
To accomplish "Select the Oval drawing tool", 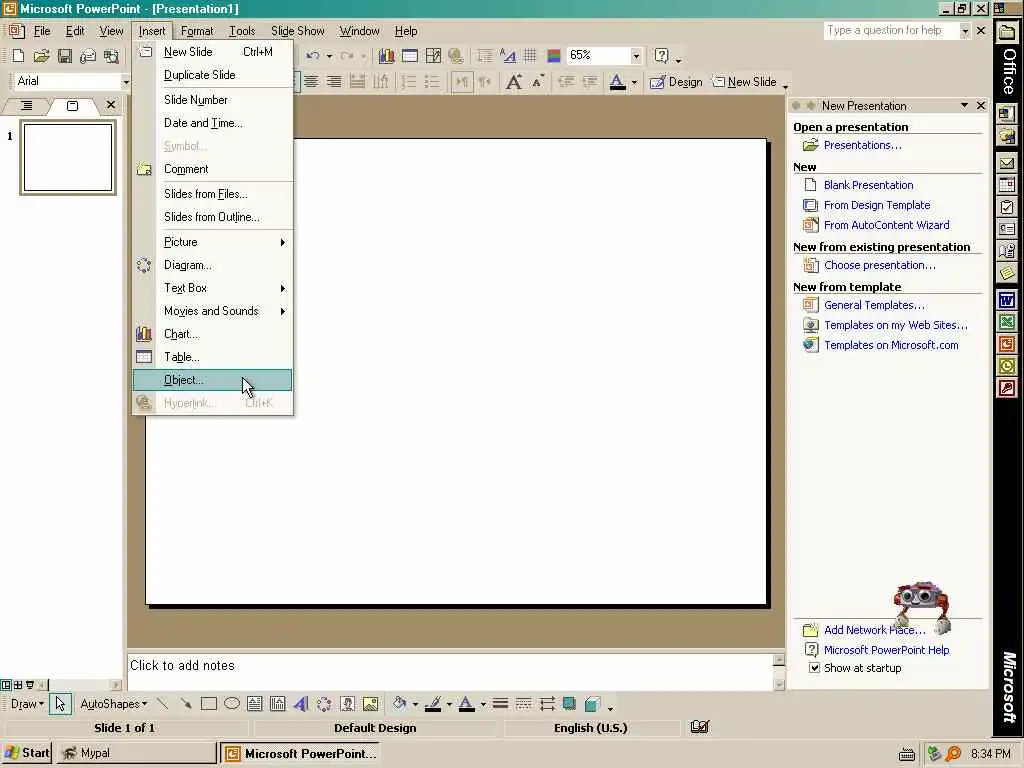I will coord(232,704).
